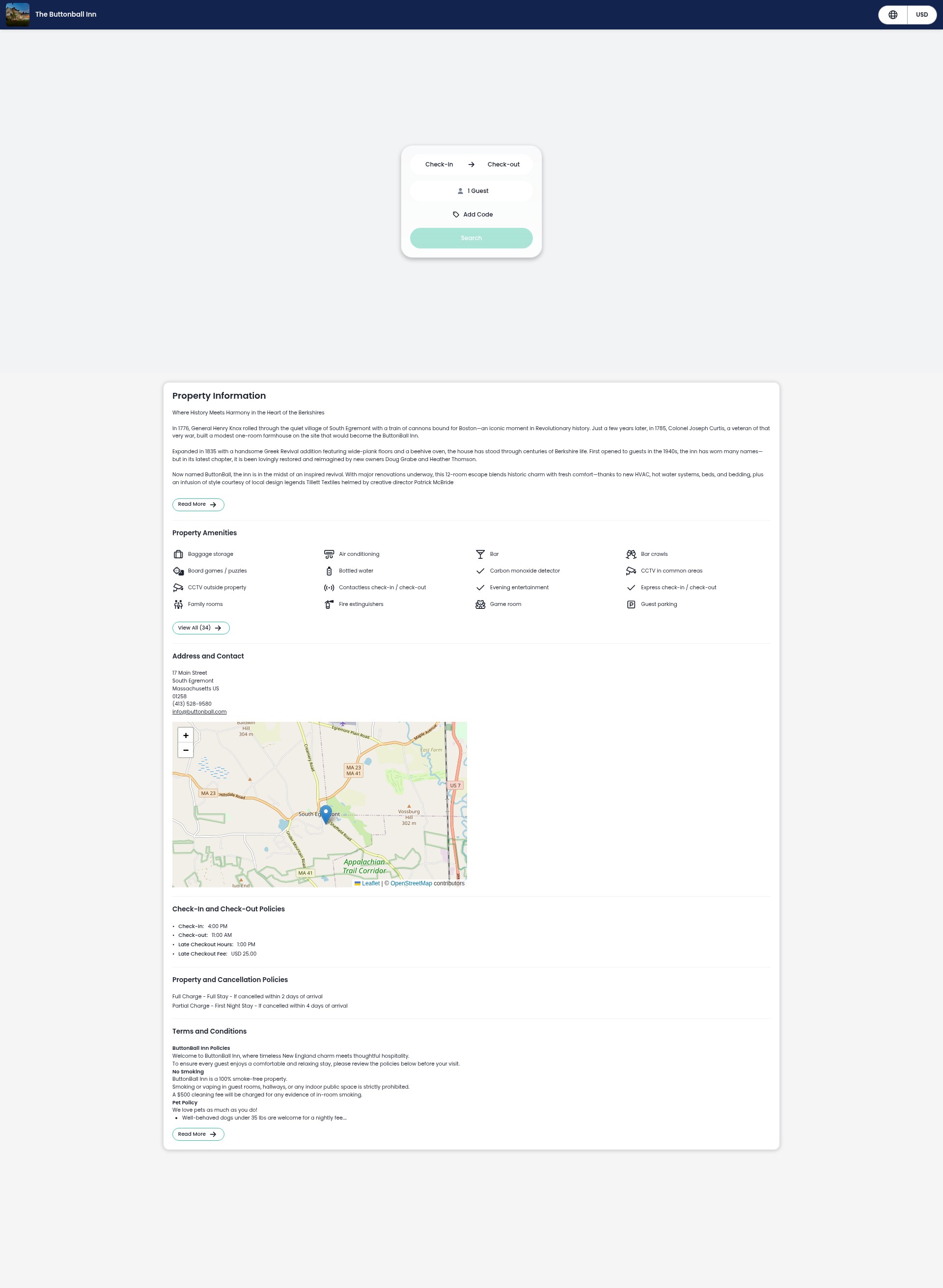The image size is (943, 1288).
Task: Click the blue map location marker
Action: coord(326,814)
